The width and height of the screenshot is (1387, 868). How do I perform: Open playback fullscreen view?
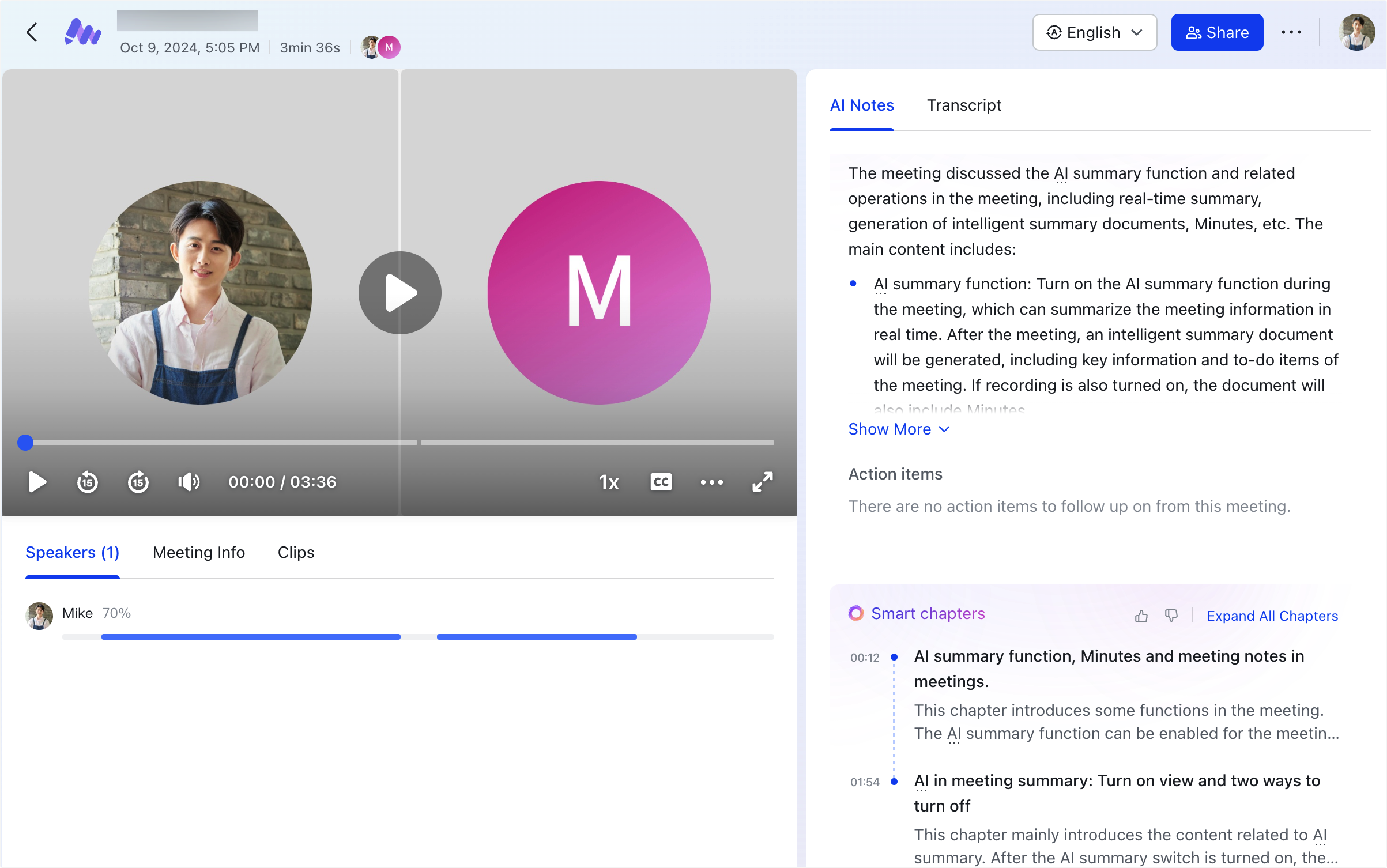pos(762,482)
